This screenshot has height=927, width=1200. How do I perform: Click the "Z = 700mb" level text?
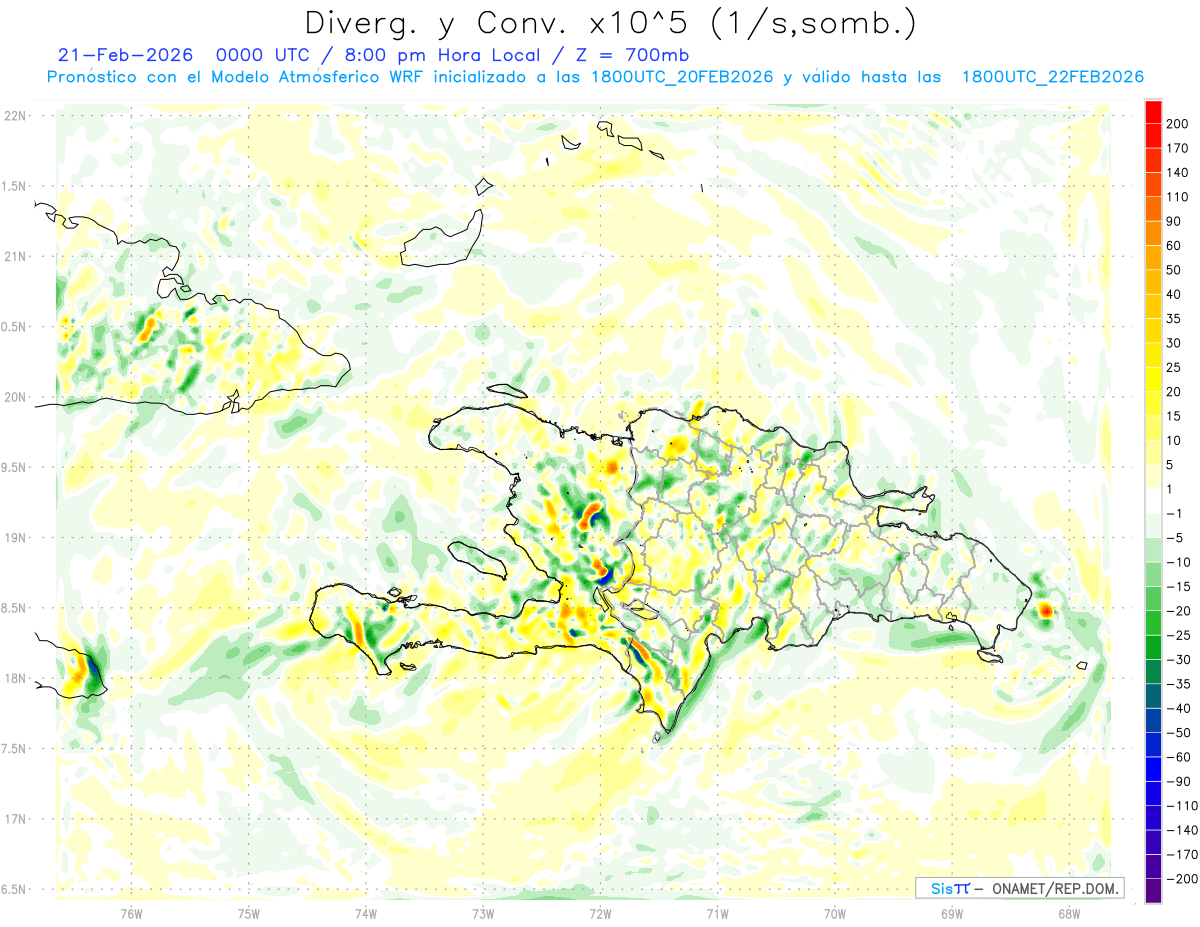633,54
